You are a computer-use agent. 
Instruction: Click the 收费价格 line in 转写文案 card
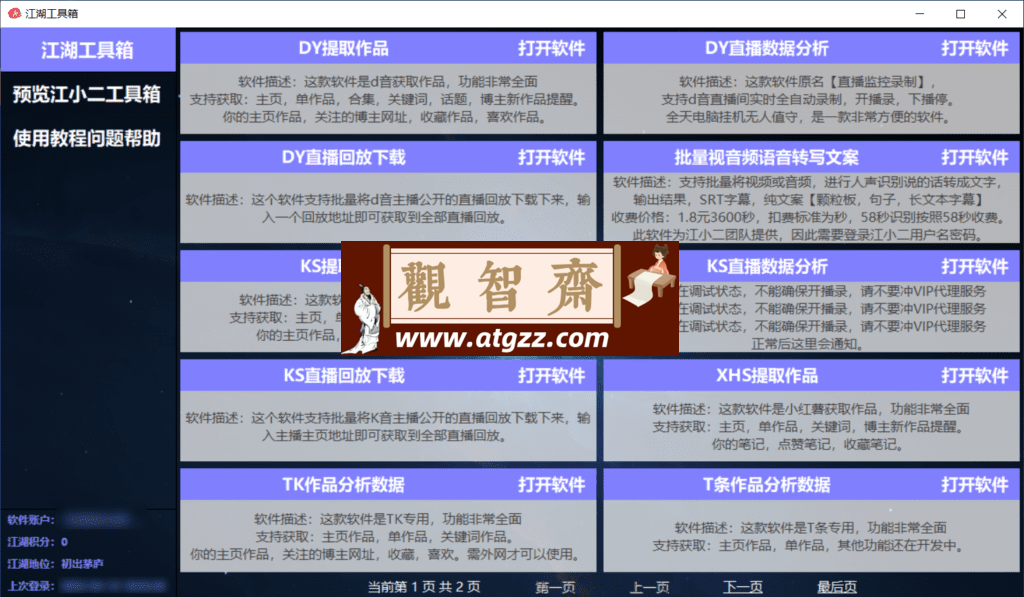pos(807,217)
